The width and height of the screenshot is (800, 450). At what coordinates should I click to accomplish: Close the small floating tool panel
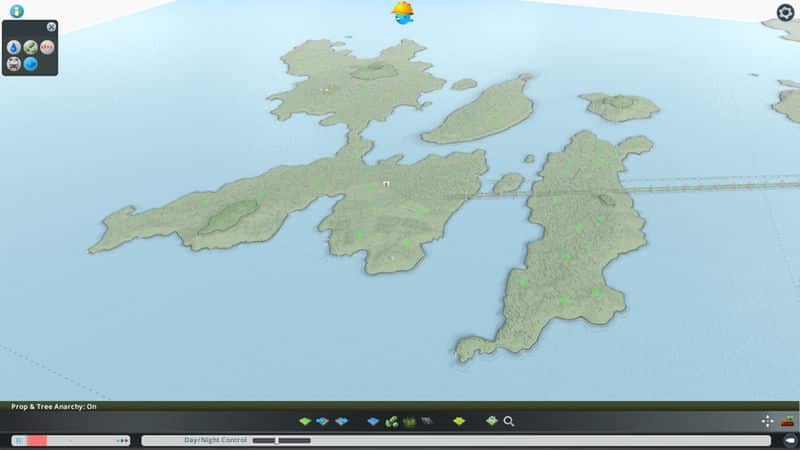tap(51, 27)
